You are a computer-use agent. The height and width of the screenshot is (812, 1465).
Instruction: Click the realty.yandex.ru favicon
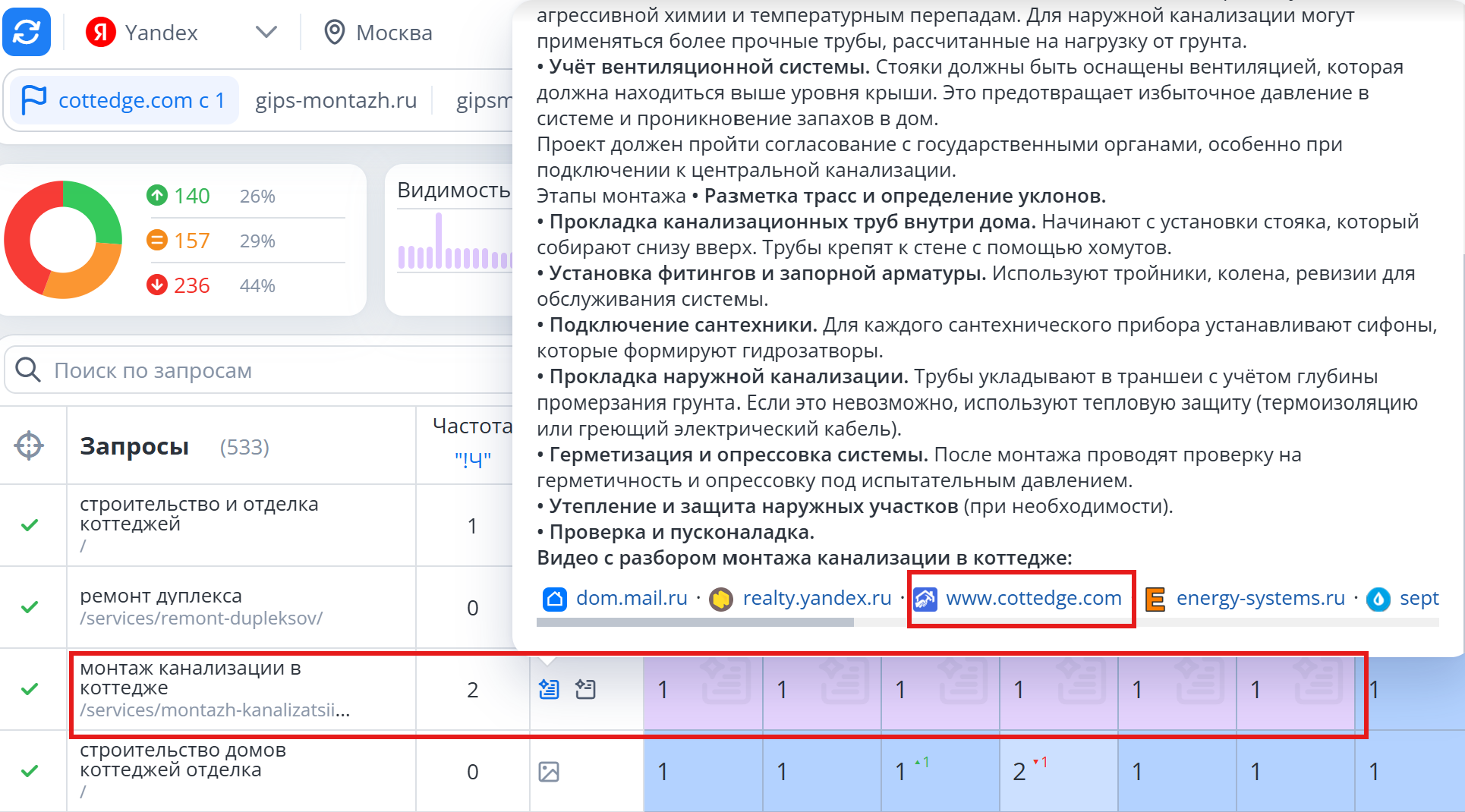point(720,600)
